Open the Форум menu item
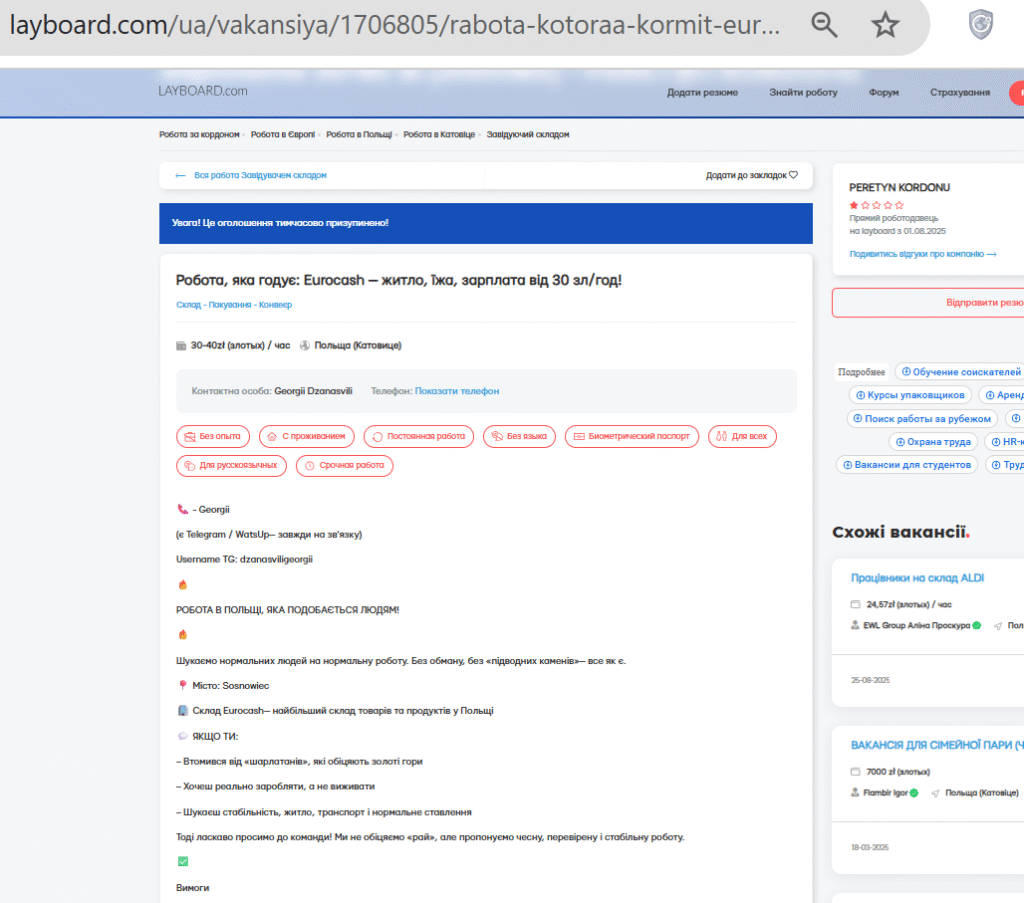 click(883, 92)
